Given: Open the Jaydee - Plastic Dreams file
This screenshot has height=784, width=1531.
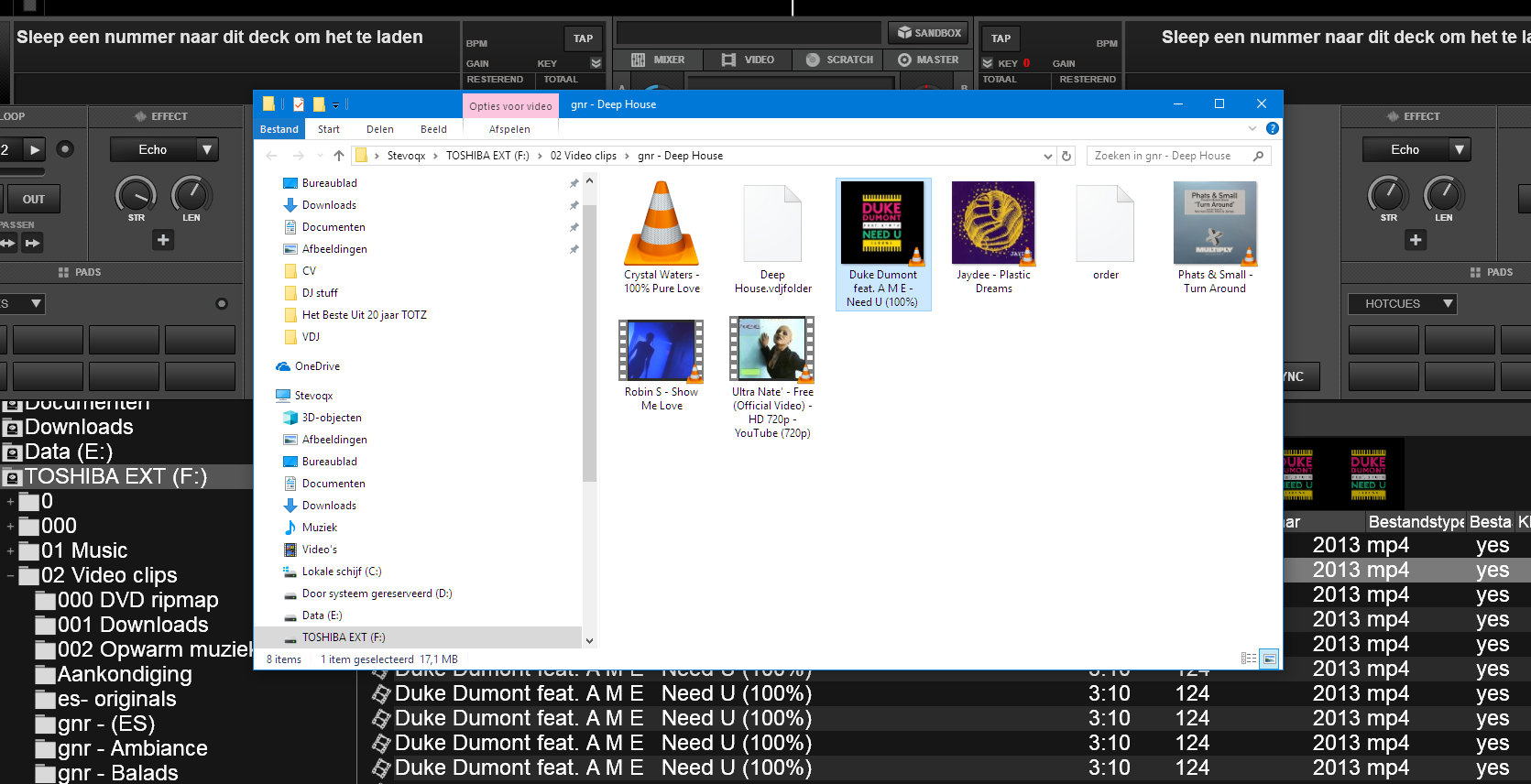Looking at the screenshot, I should pyautogui.click(x=993, y=237).
